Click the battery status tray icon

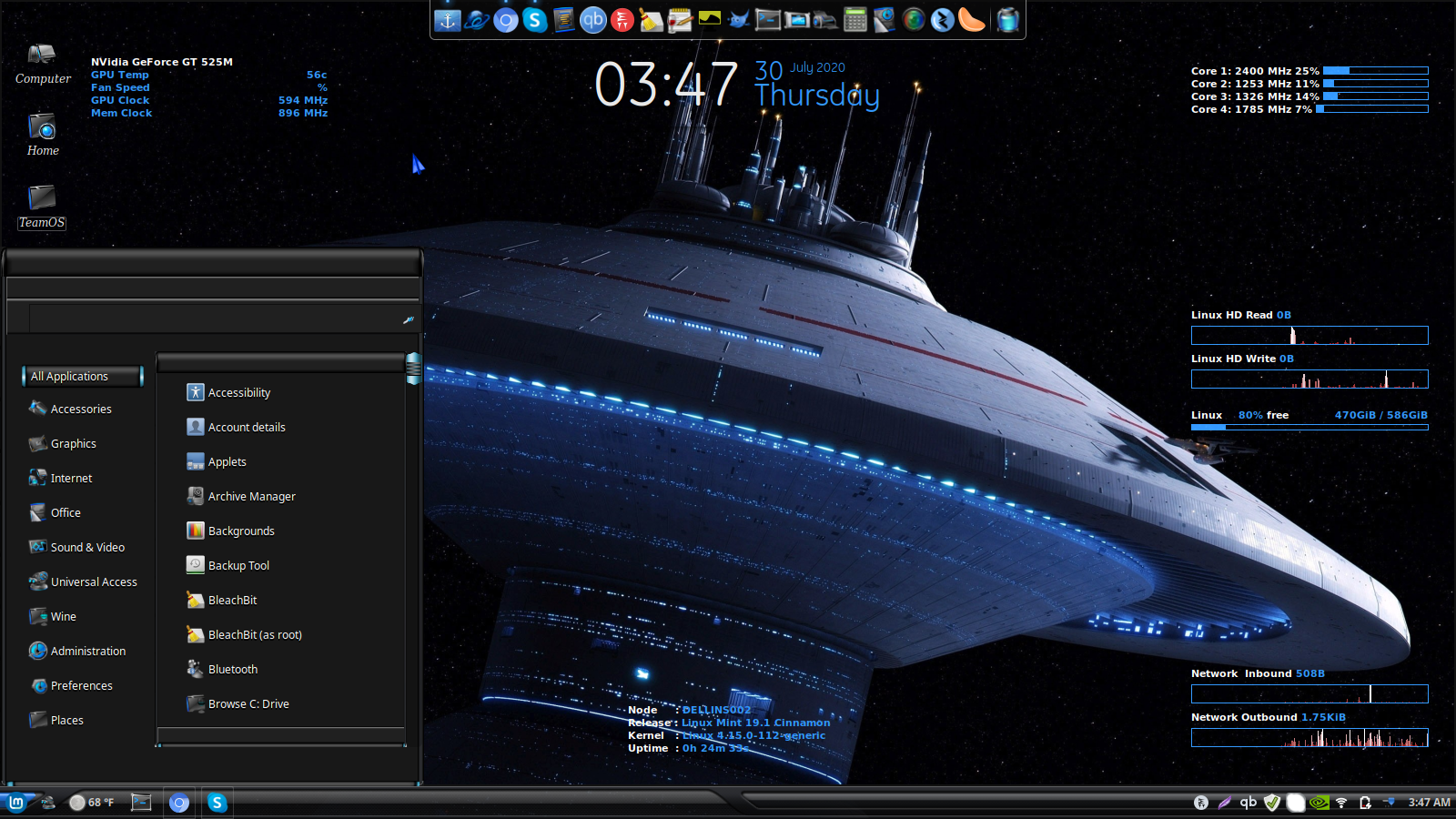[x=1365, y=803]
